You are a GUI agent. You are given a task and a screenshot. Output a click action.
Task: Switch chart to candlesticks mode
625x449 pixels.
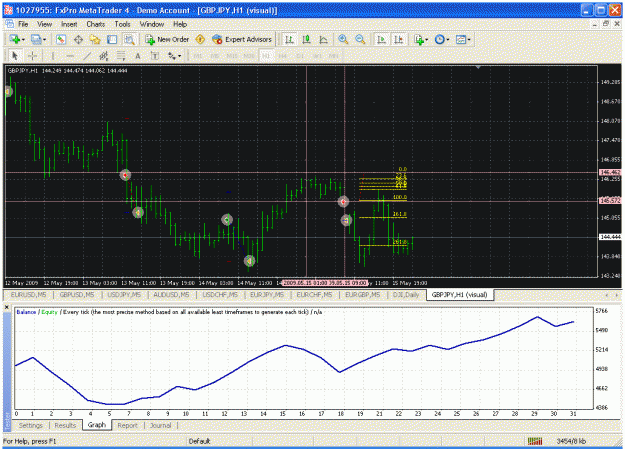[307, 39]
